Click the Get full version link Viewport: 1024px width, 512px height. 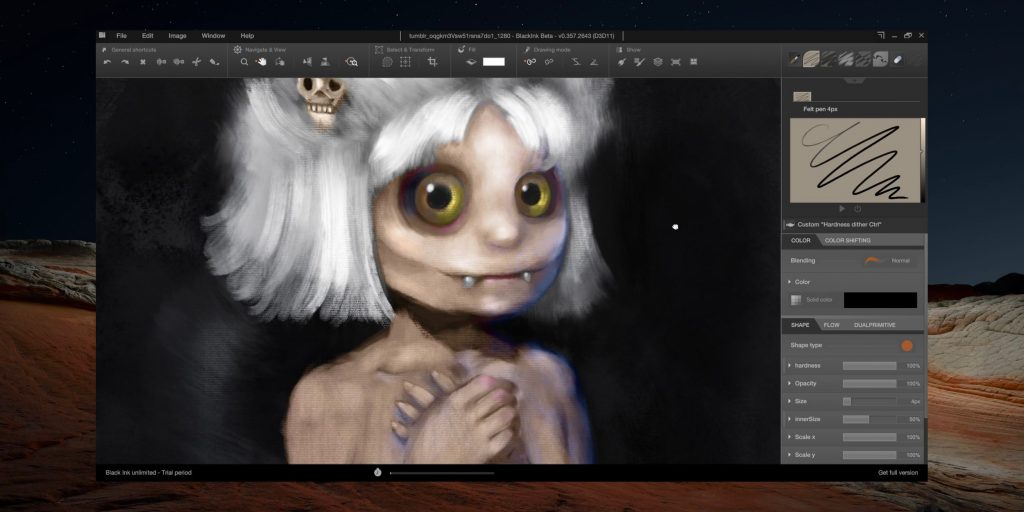[x=897, y=472]
